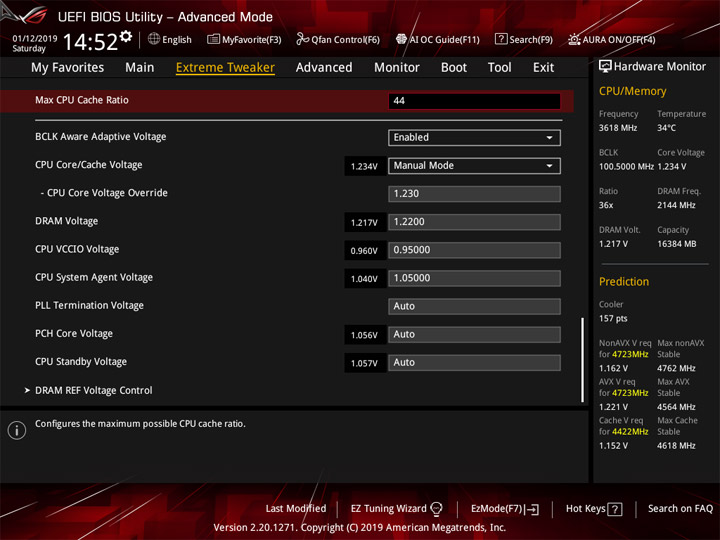Expand DRAM REF Voltage Control submenu
The image size is (720, 540).
click(94, 390)
